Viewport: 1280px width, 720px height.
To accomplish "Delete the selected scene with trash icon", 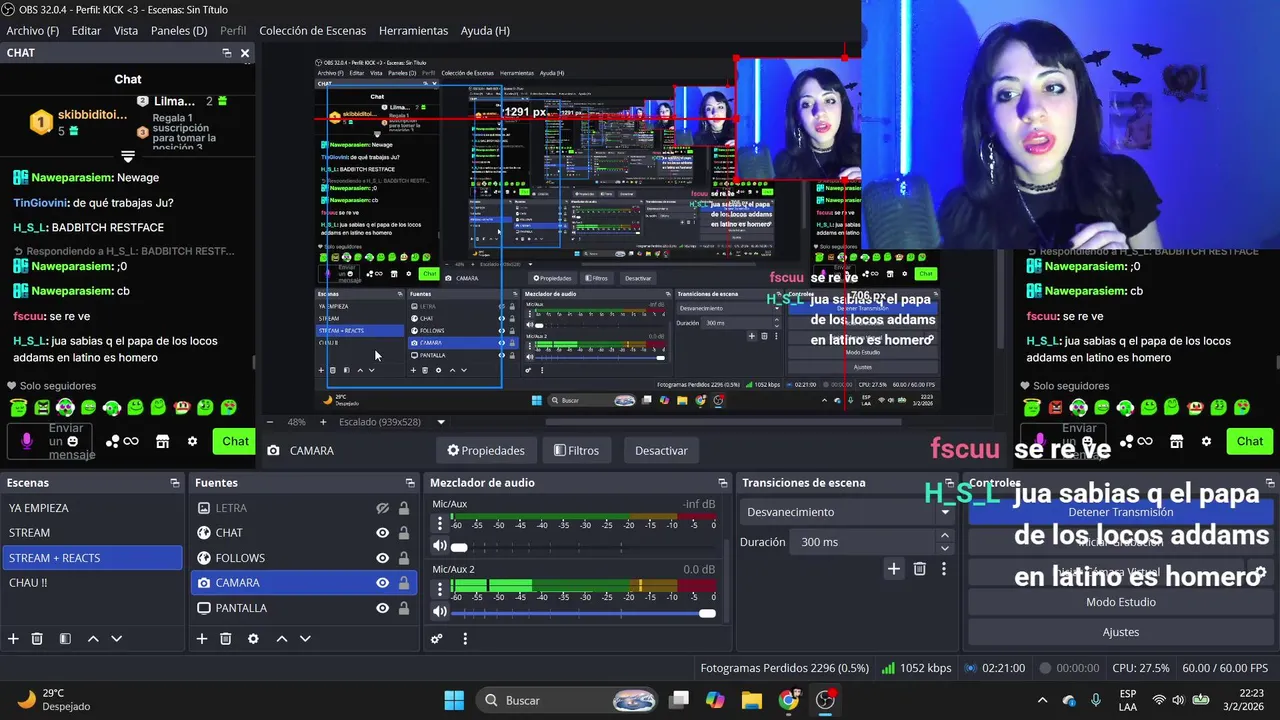I will click(37, 639).
